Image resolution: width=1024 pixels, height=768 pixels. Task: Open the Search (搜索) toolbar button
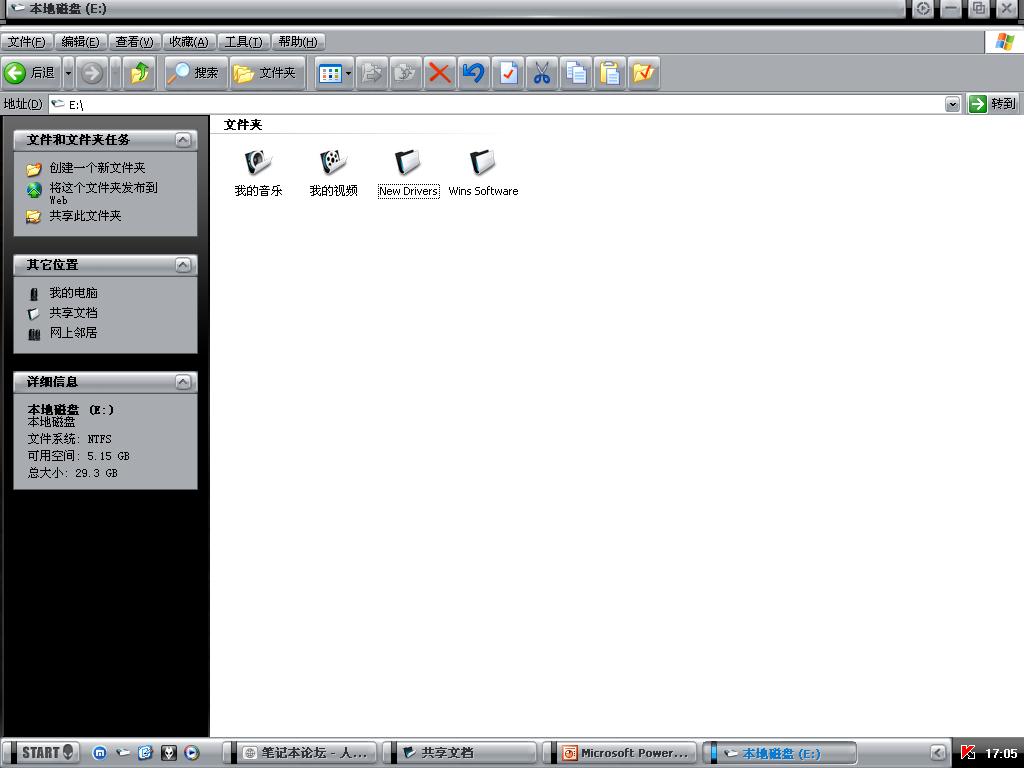click(x=194, y=72)
